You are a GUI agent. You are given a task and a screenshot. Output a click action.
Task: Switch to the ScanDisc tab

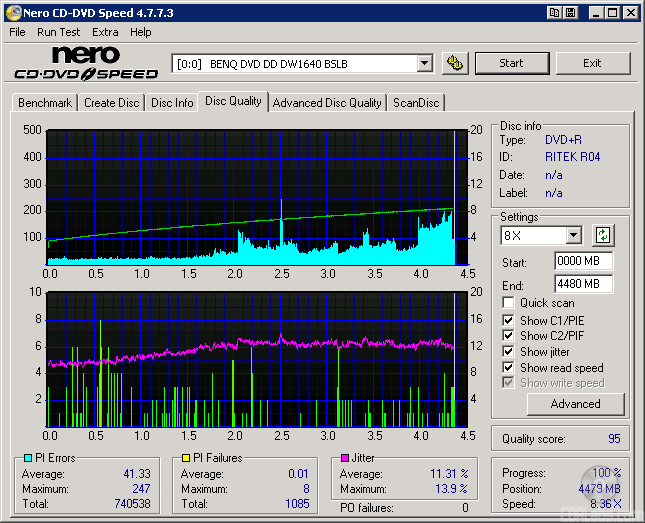coord(415,103)
